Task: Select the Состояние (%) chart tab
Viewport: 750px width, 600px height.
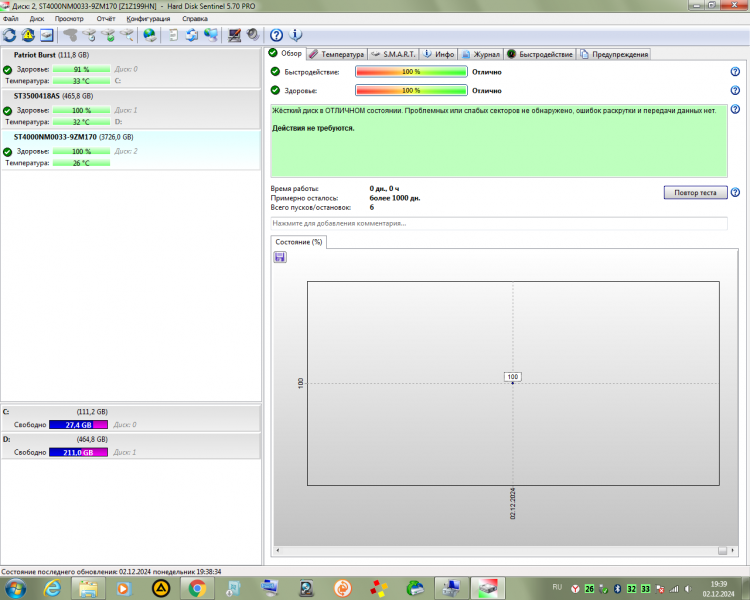Action: [298, 242]
